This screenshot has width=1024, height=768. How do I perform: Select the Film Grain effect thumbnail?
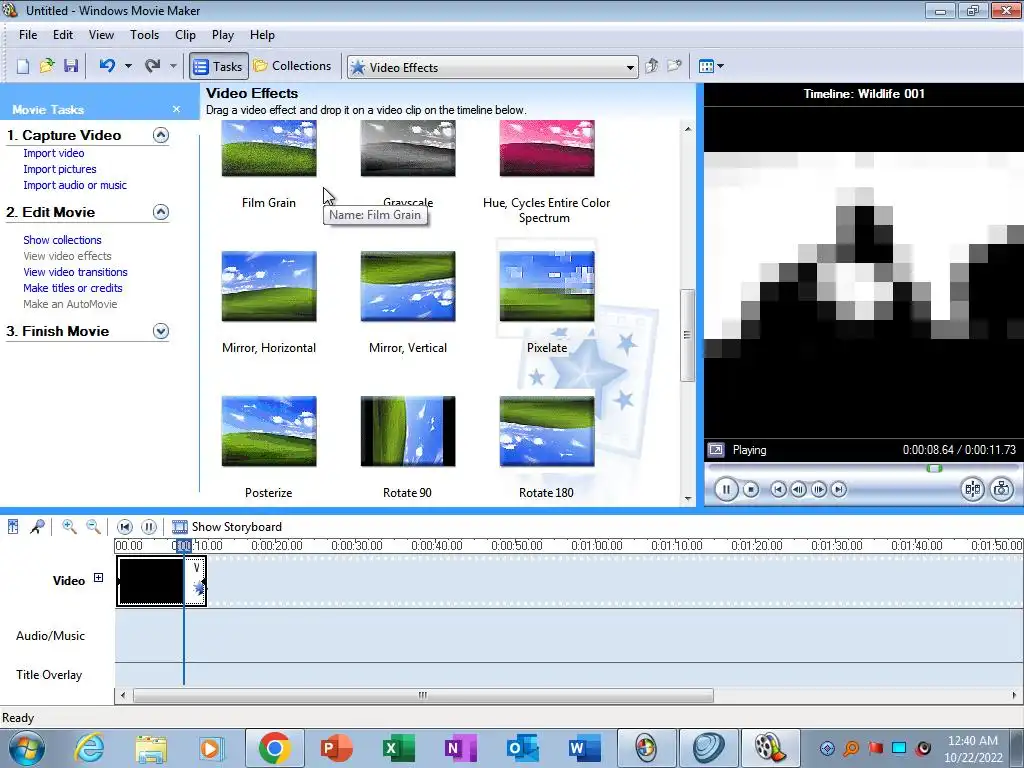coord(269,148)
